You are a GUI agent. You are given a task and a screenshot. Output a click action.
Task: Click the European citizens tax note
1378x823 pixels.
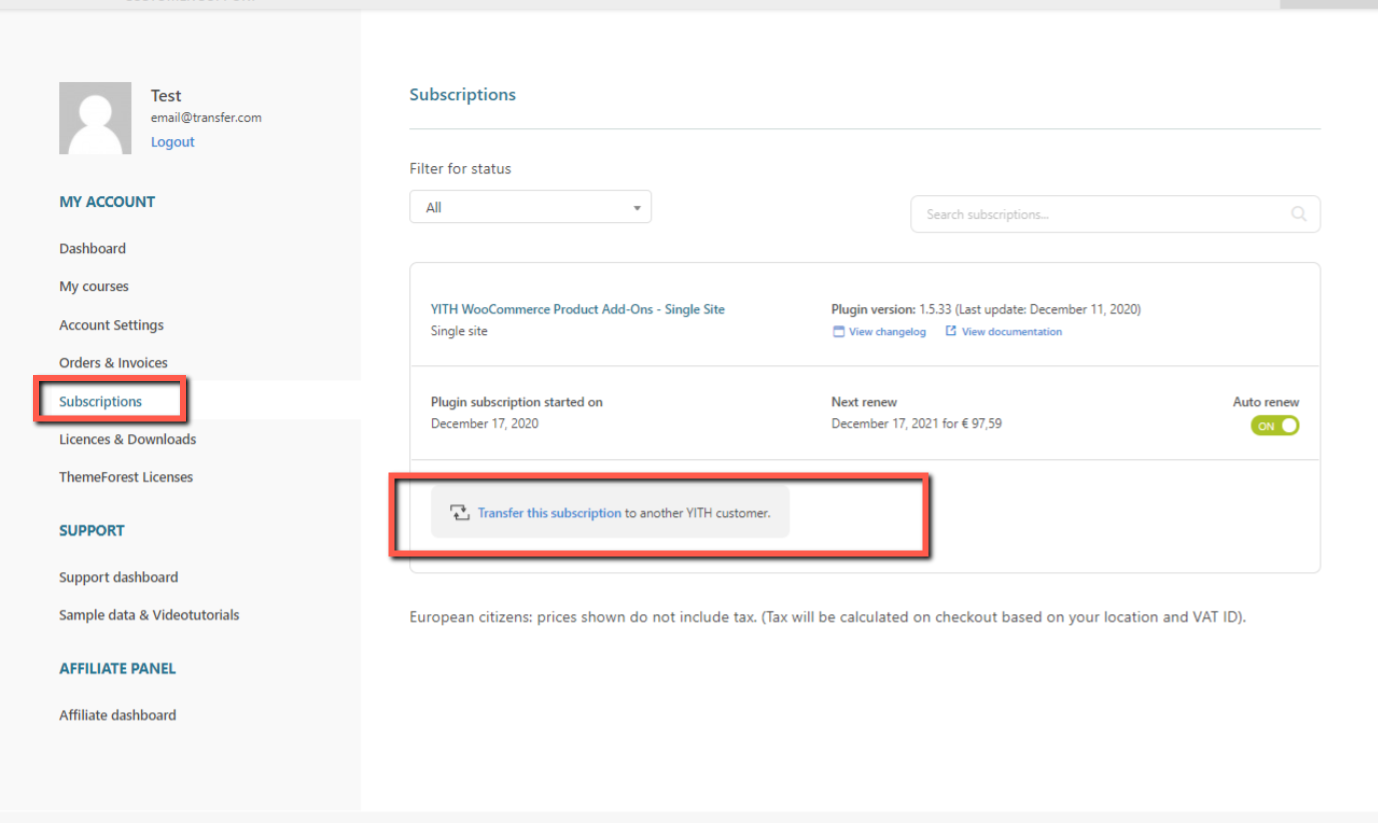pos(827,617)
